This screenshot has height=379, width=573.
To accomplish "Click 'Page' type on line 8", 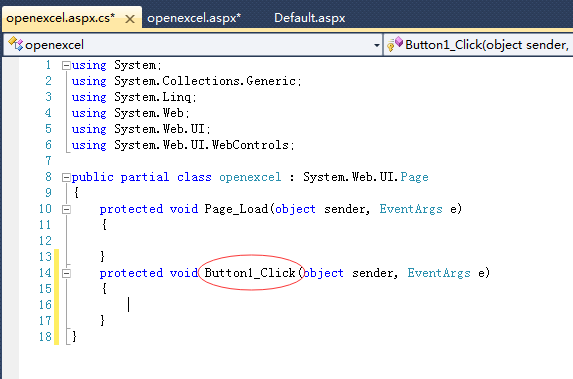I will (x=414, y=177).
